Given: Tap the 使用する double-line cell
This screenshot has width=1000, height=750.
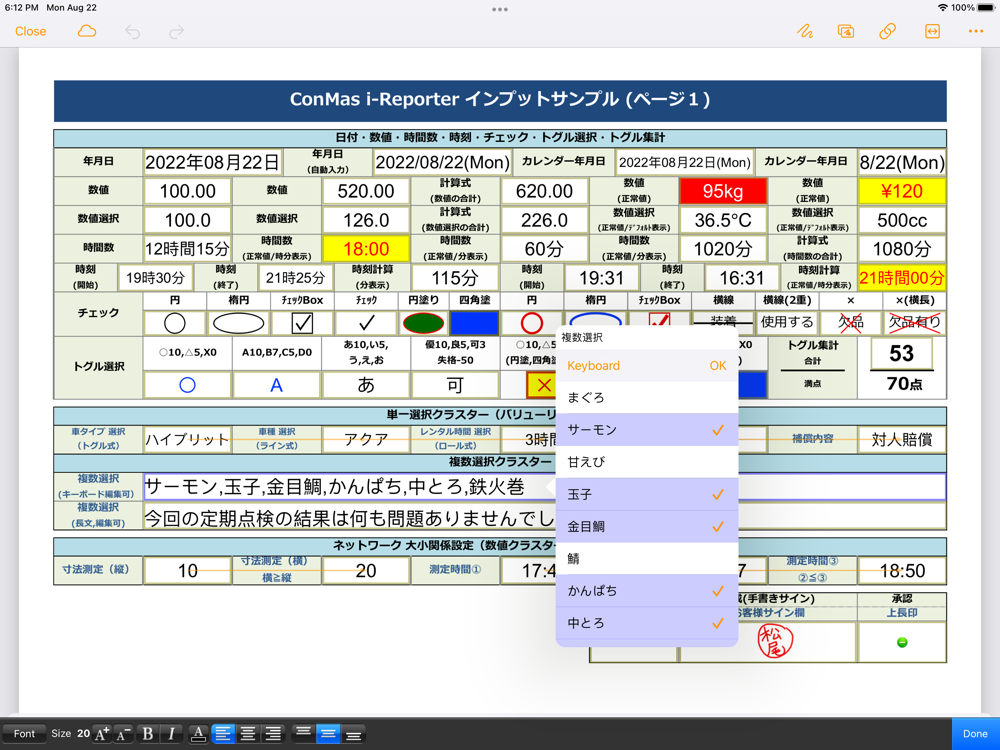Looking at the screenshot, I should (x=787, y=323).
